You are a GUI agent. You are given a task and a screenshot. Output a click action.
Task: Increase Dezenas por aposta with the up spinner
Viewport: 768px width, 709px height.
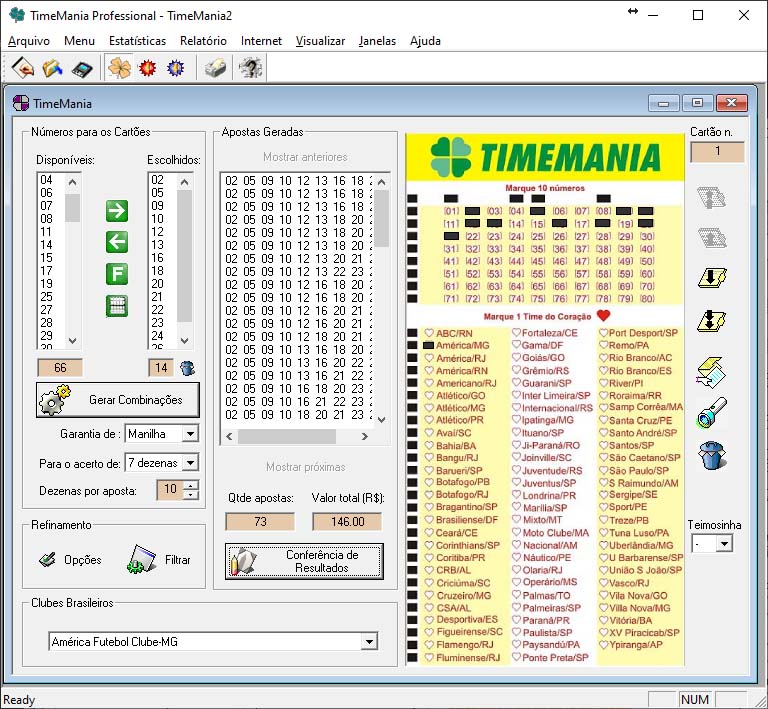point(191,485)
